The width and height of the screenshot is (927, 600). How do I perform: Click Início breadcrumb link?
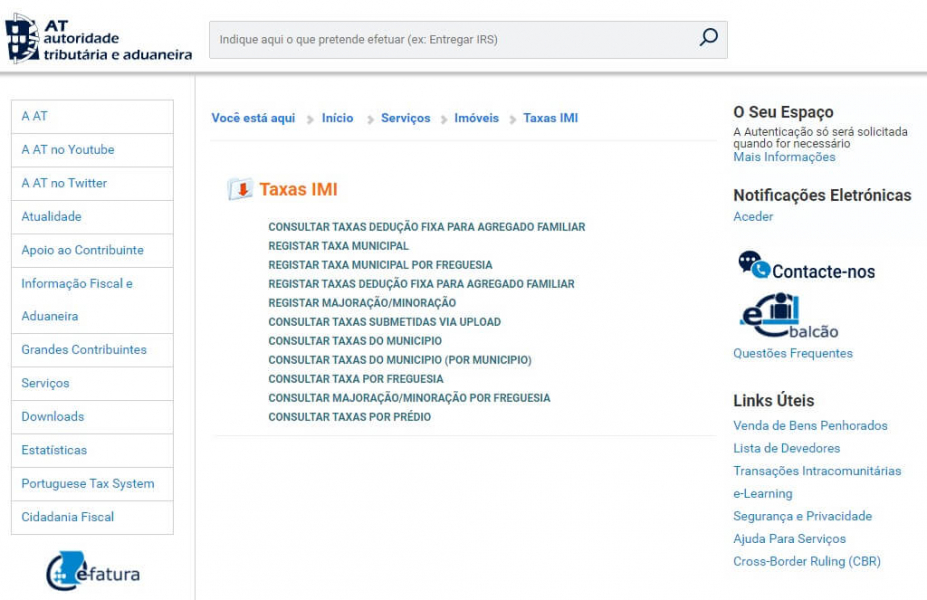pos(337,118)
